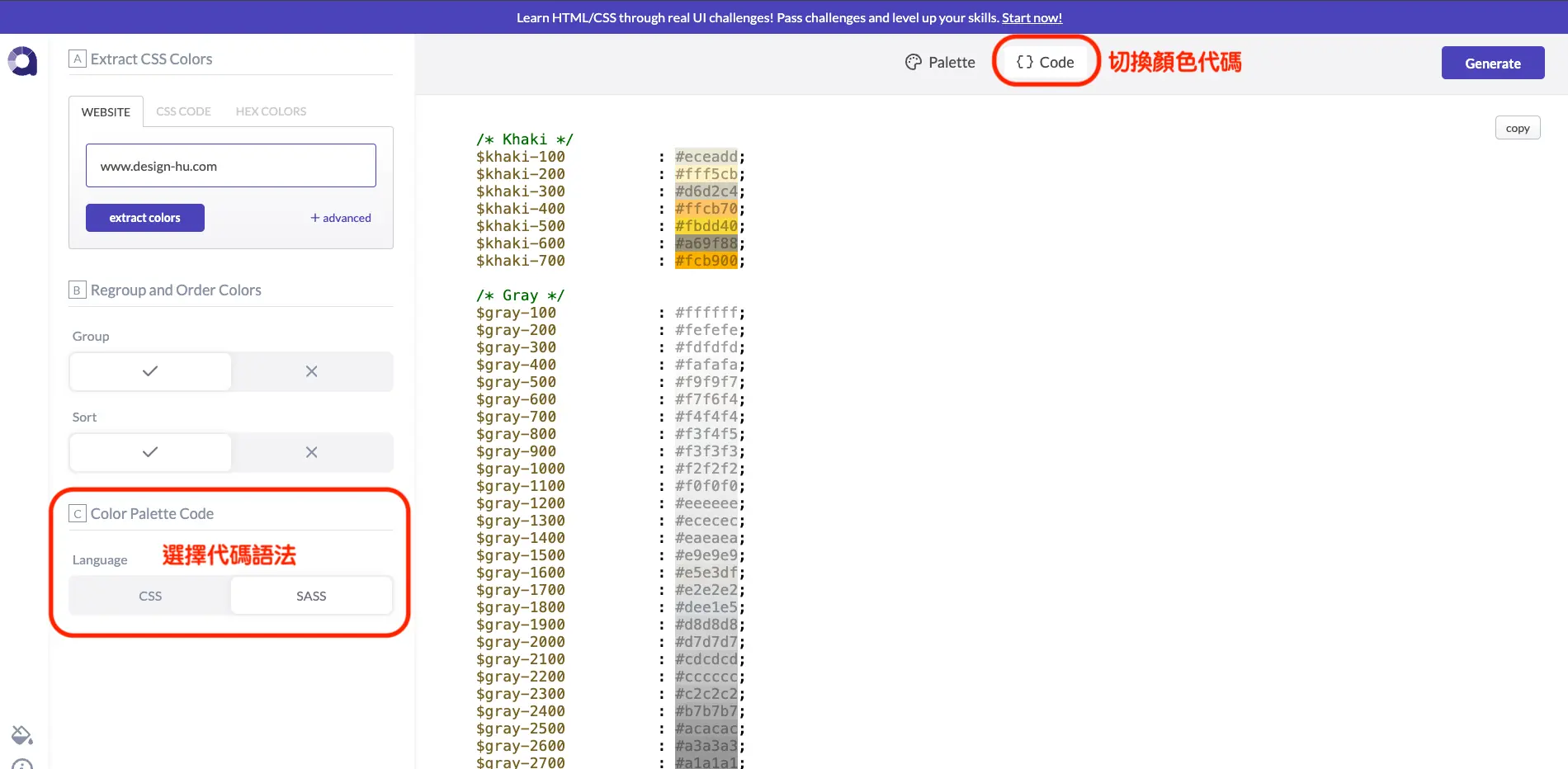The height and width of the screenshot is (769, 1568).
Task: Click the $khaki-200 variable name
Action: [521, 174]
